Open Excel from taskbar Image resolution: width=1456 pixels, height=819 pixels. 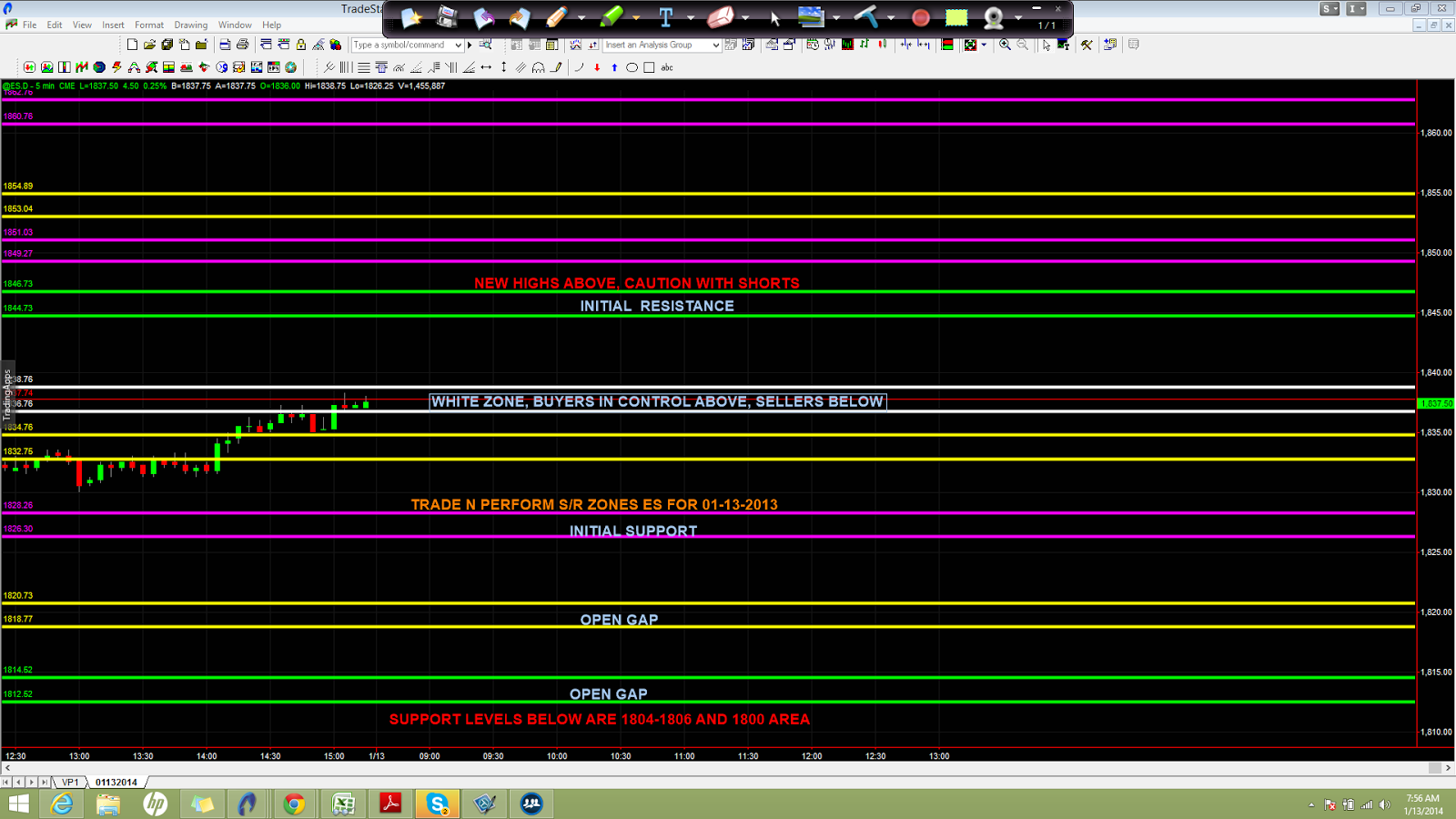pyautogui.click(x=343, y=804)
